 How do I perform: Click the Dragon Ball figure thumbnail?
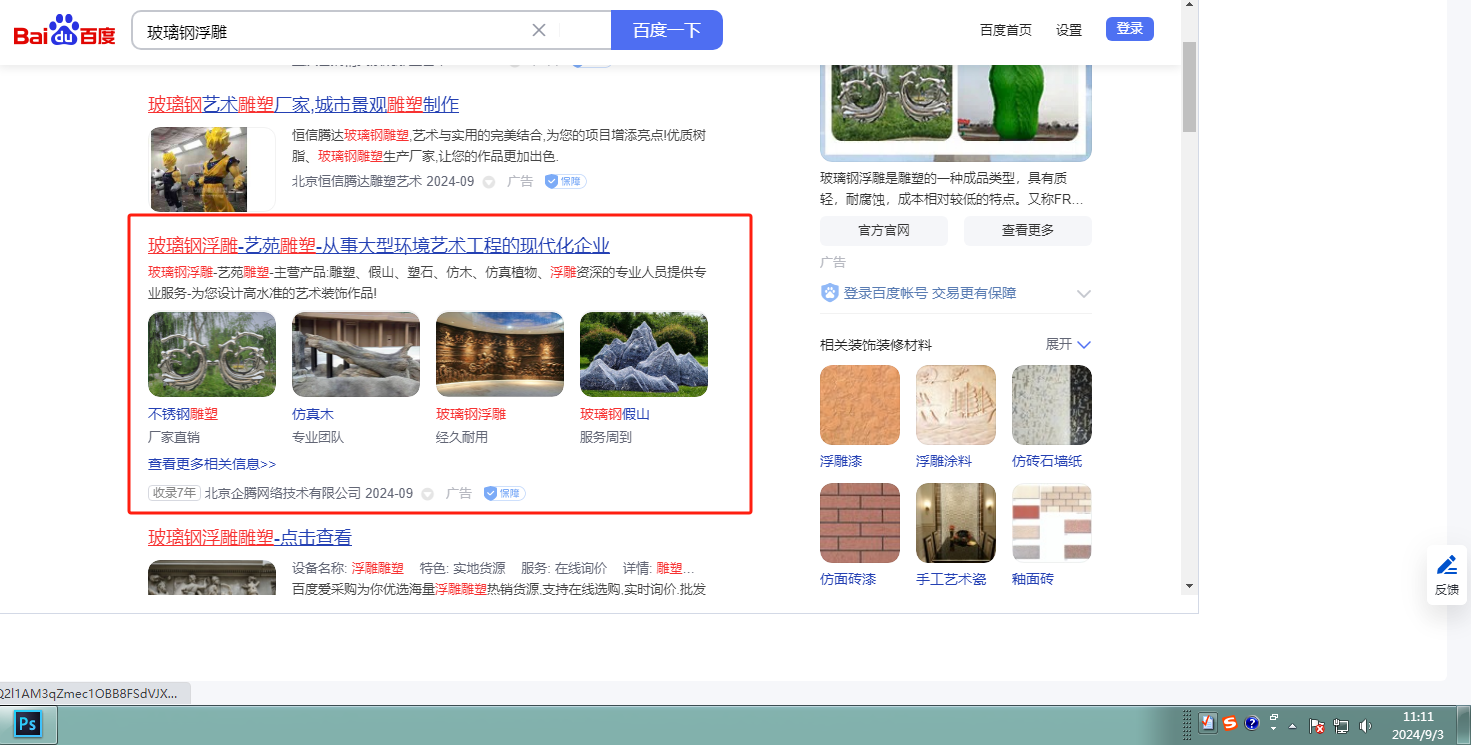(212, 169)
